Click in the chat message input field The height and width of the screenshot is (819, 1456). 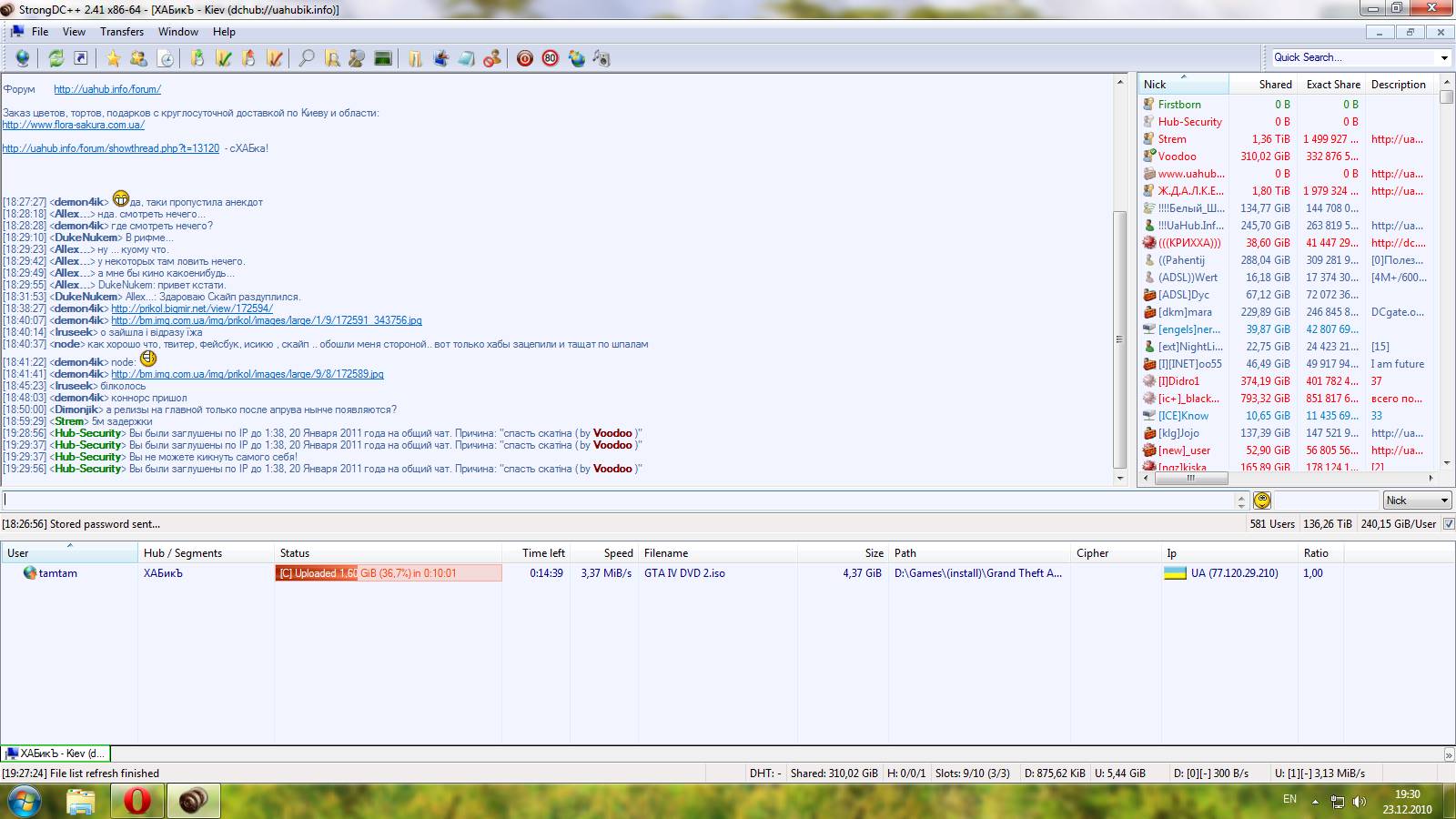click(619, 500)
